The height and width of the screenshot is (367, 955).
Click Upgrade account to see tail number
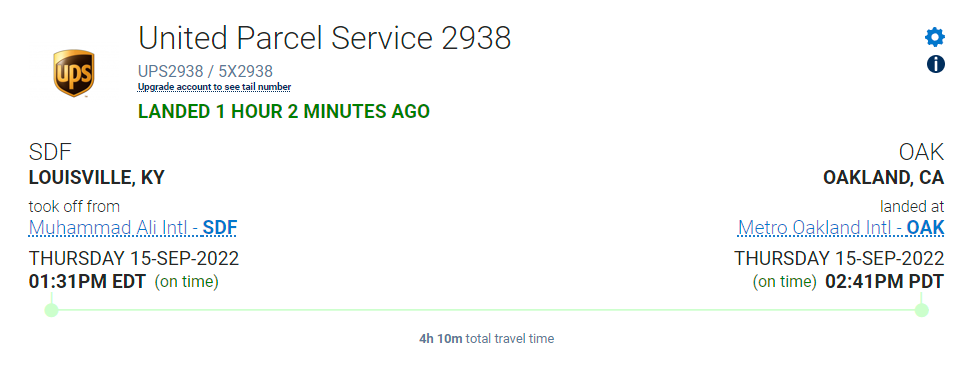click(214, 87)
